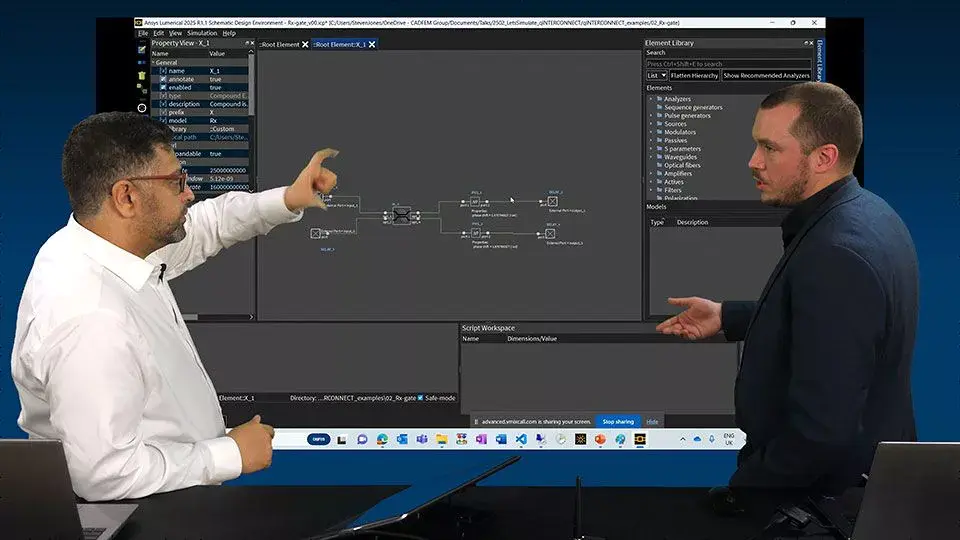Open the File menu
Image resolution: width=960 pixels, height=540 pixels.
pyautogui.click(x=143, y=33)
